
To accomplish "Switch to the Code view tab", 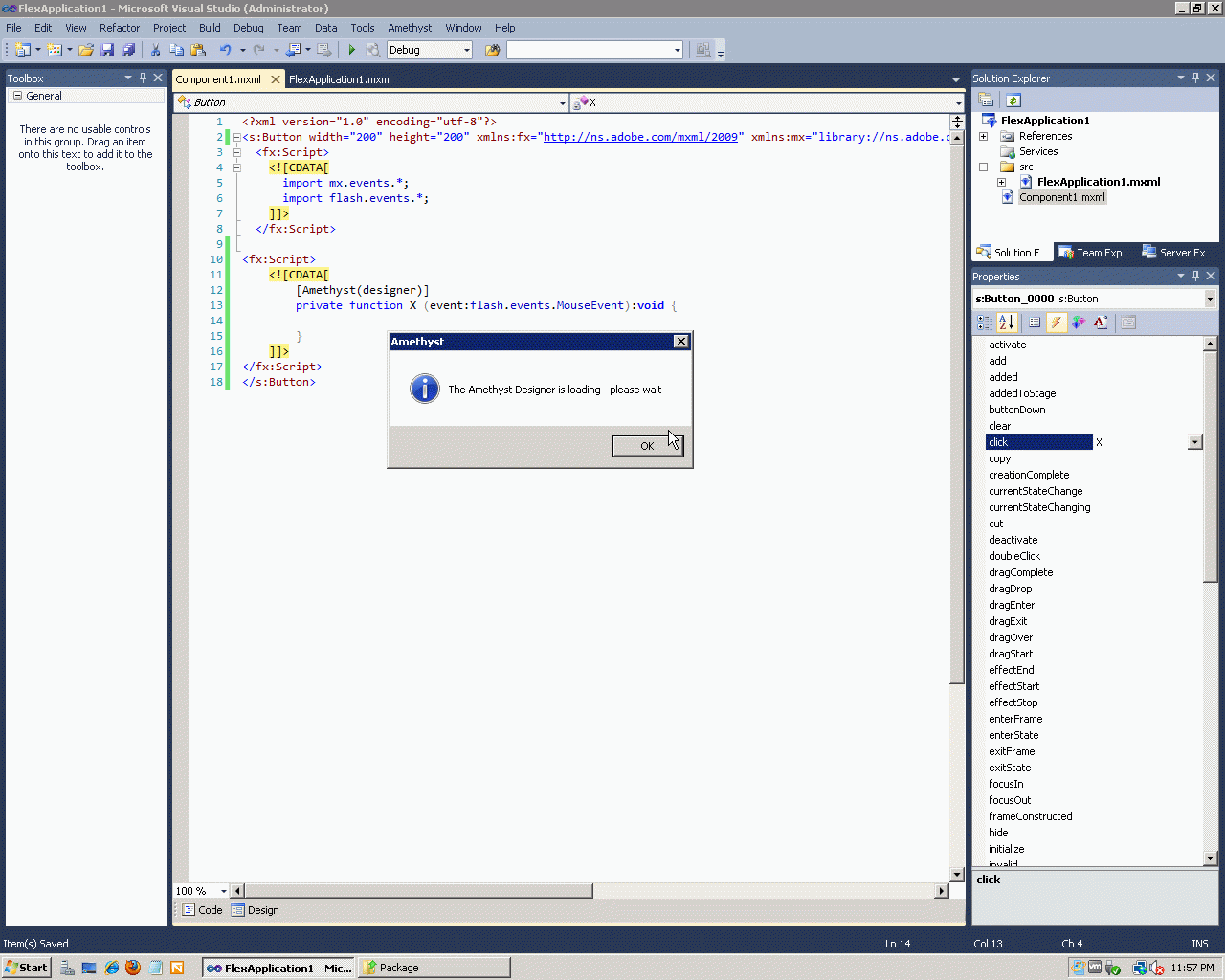I will coord(202,910).
